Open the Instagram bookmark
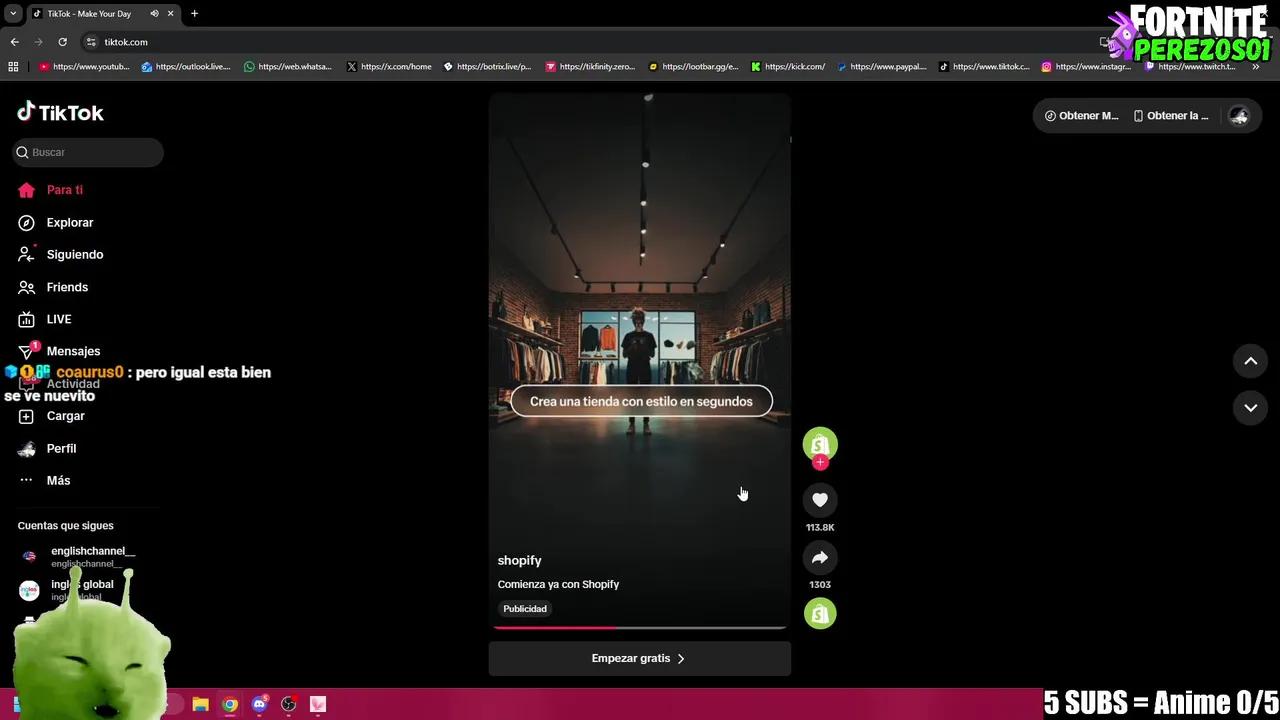Viewport: 1280px width, 720px height. (x=1086, y=67)
